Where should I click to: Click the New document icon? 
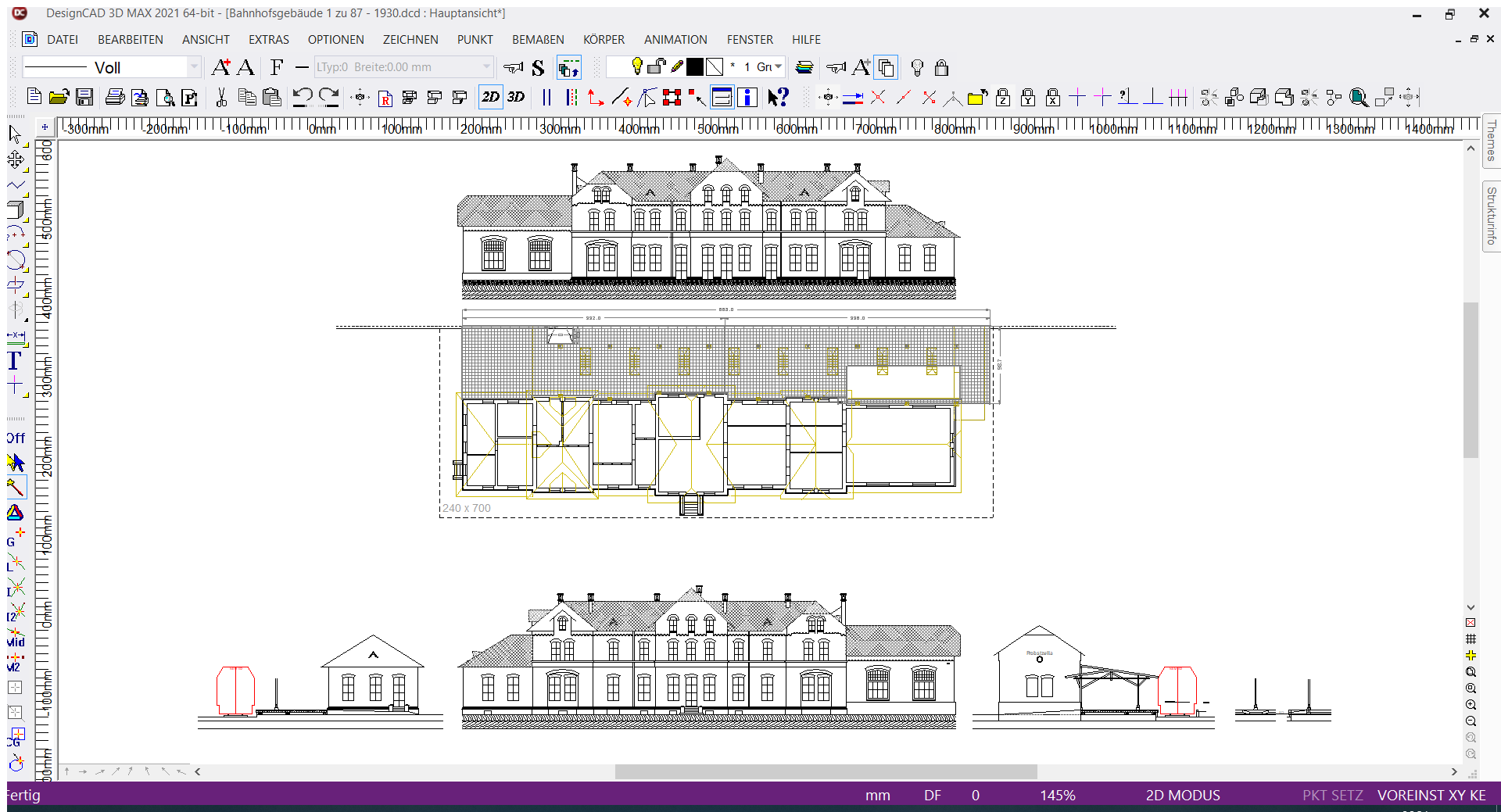pos(34,97)
